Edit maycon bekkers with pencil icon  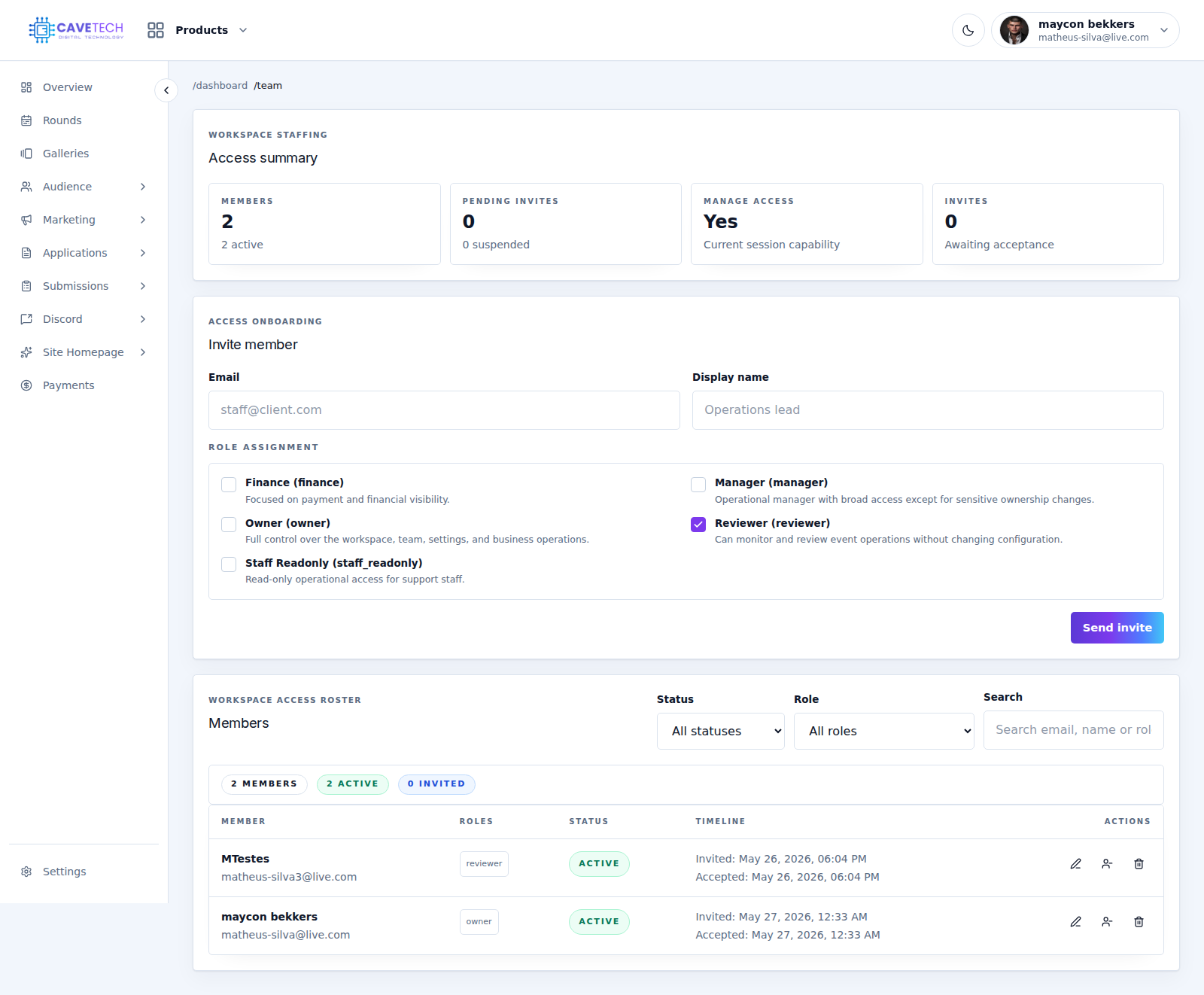[1076, 922]
